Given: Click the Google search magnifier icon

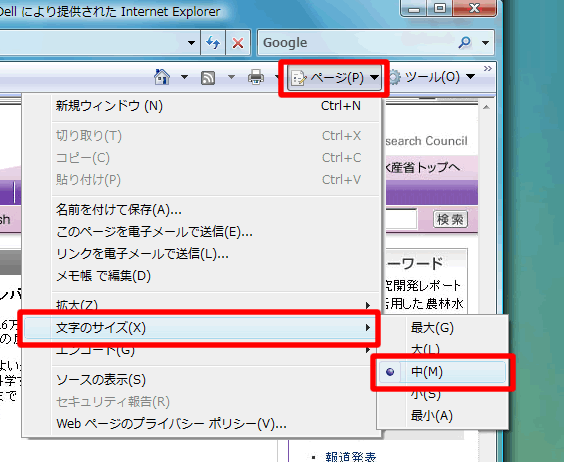Looking at the screenshot, I should [464, 42].
